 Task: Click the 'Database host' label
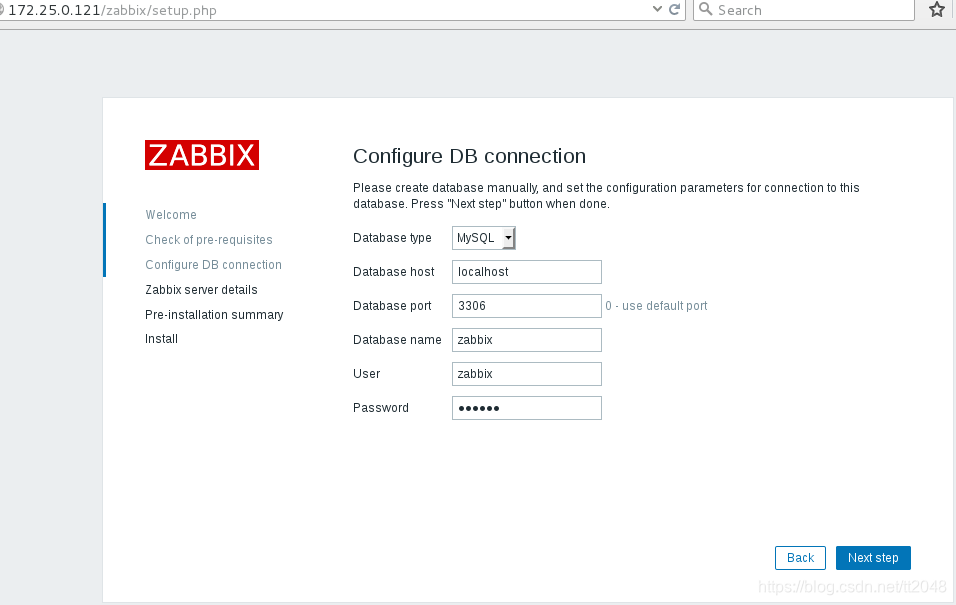coord(394,272)
